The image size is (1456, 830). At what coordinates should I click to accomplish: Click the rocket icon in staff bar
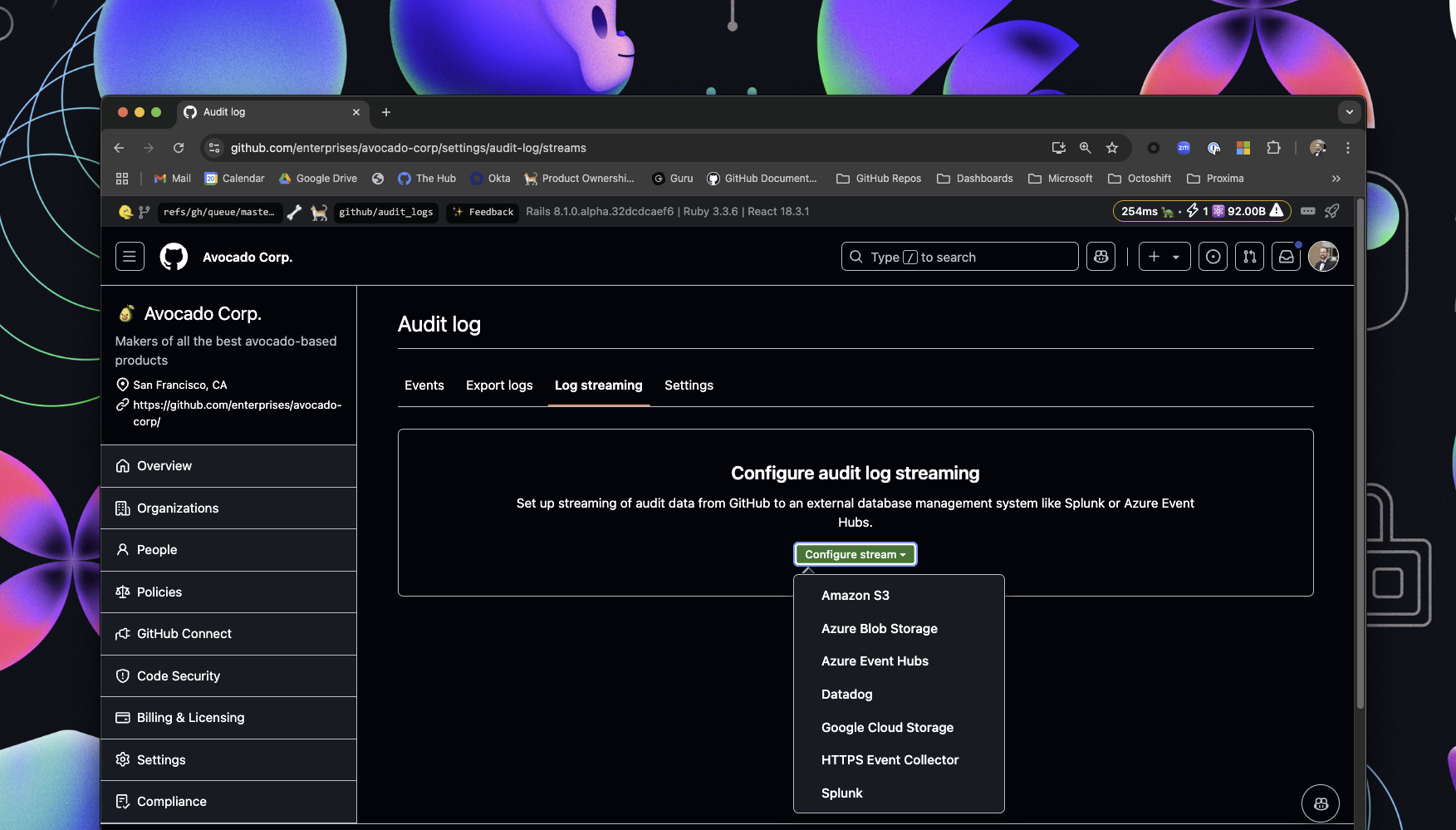click(x=1332, y=211)
